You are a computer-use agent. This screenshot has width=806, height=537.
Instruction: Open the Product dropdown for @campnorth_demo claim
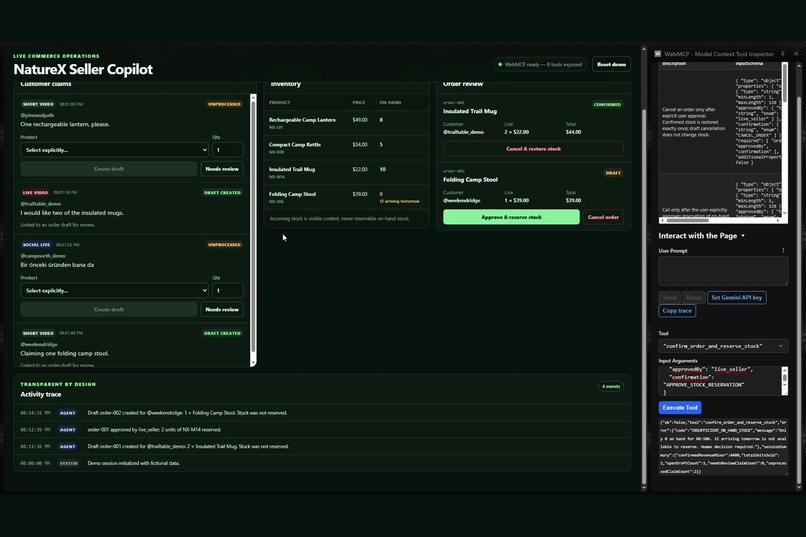(x=114, y=290)
